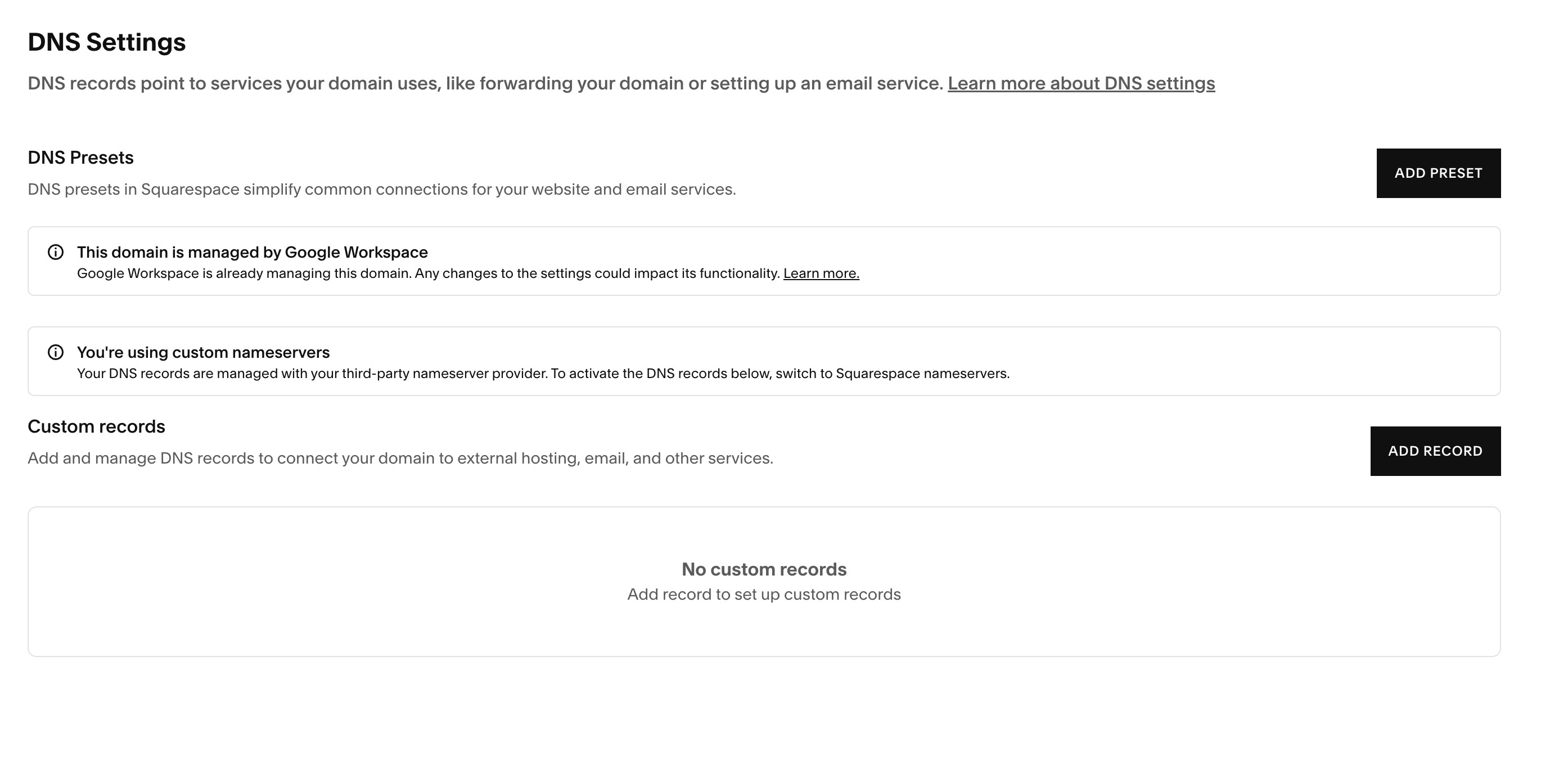This screenshot has width=1568, height=764.
Task: Click the Google Workspace is already managing message
Action: coord(429,273)
